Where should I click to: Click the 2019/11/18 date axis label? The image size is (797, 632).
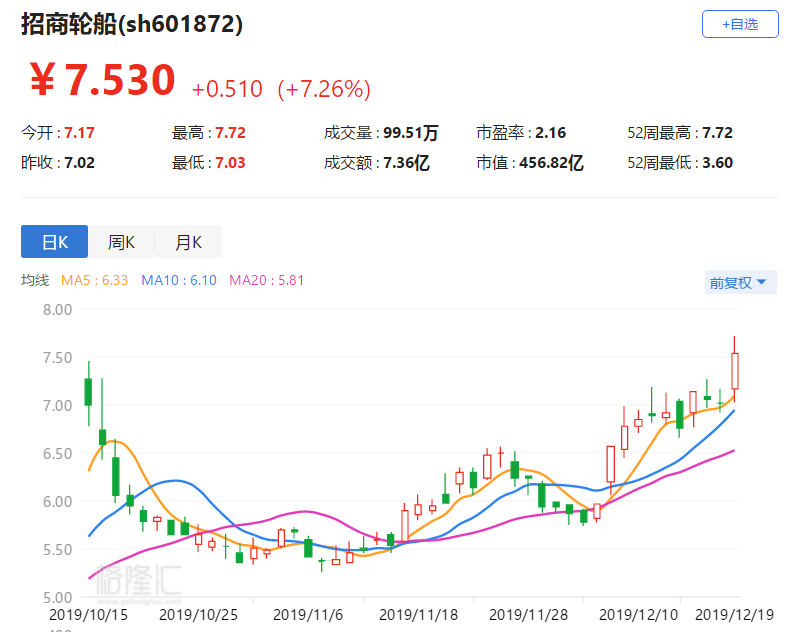pos(418,615)
